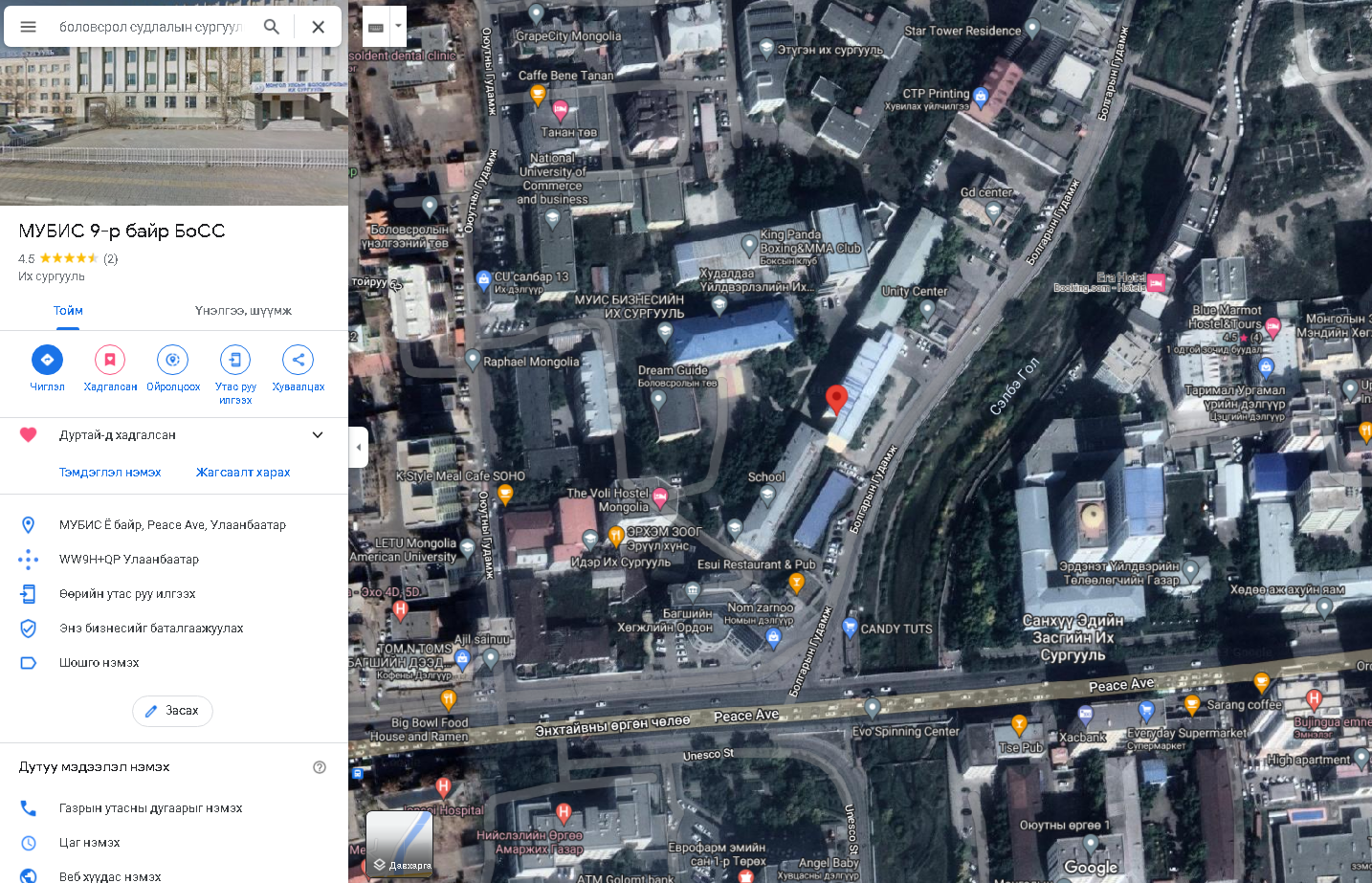The height and width of the screenshot is (883, 1372).
Task: Click the Sarang coffee marker
Action: (x=1191, y=705)
